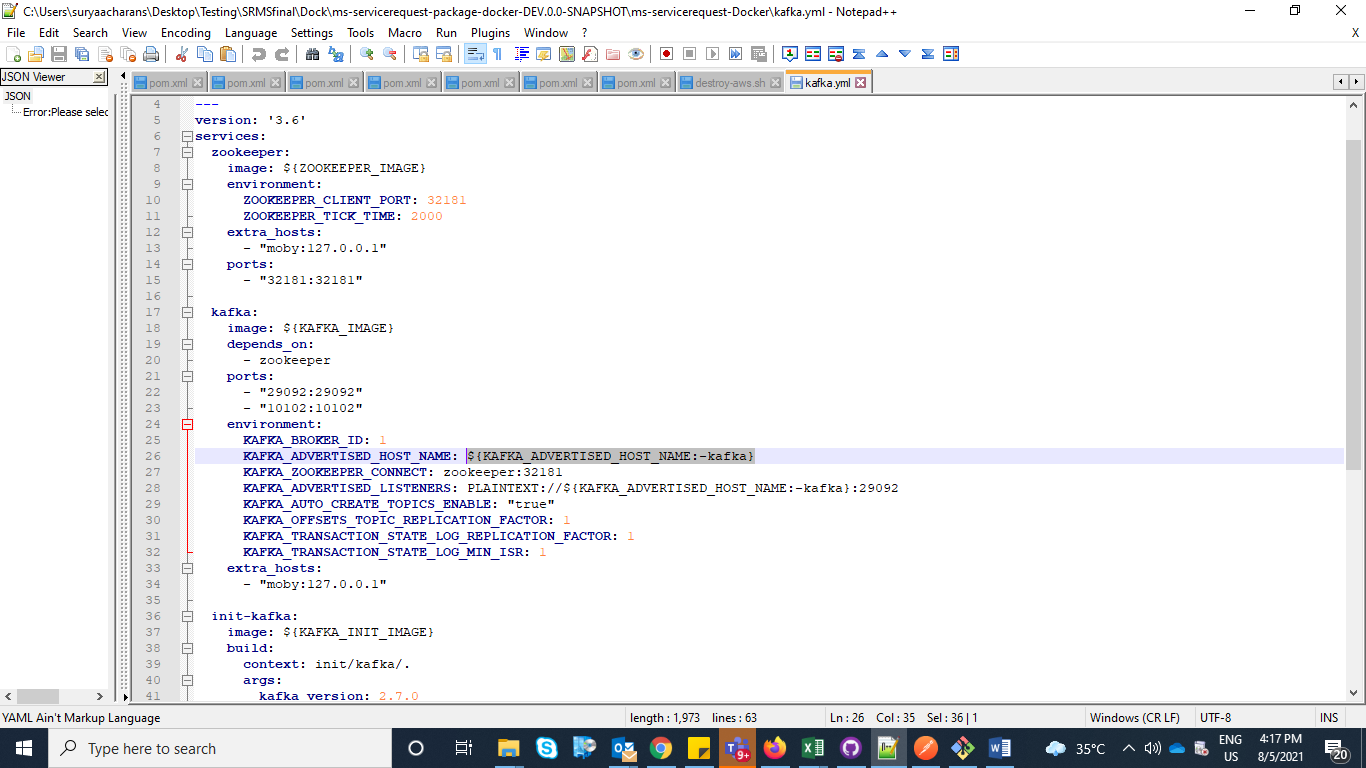Image resolution: width=1366 pixels, height=768 pixels.
Task: Open the Plugins menu
Action: [x=490, y=33]
